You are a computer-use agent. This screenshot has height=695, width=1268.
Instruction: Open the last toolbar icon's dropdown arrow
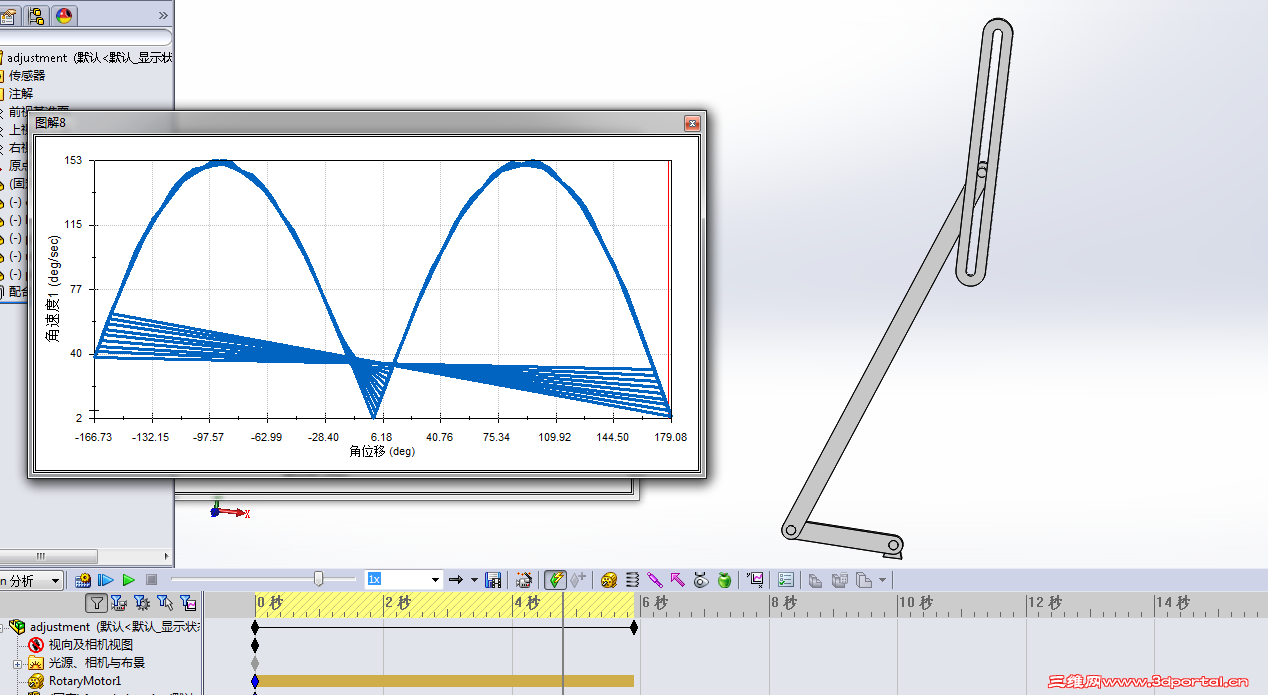tap(882, 581)
